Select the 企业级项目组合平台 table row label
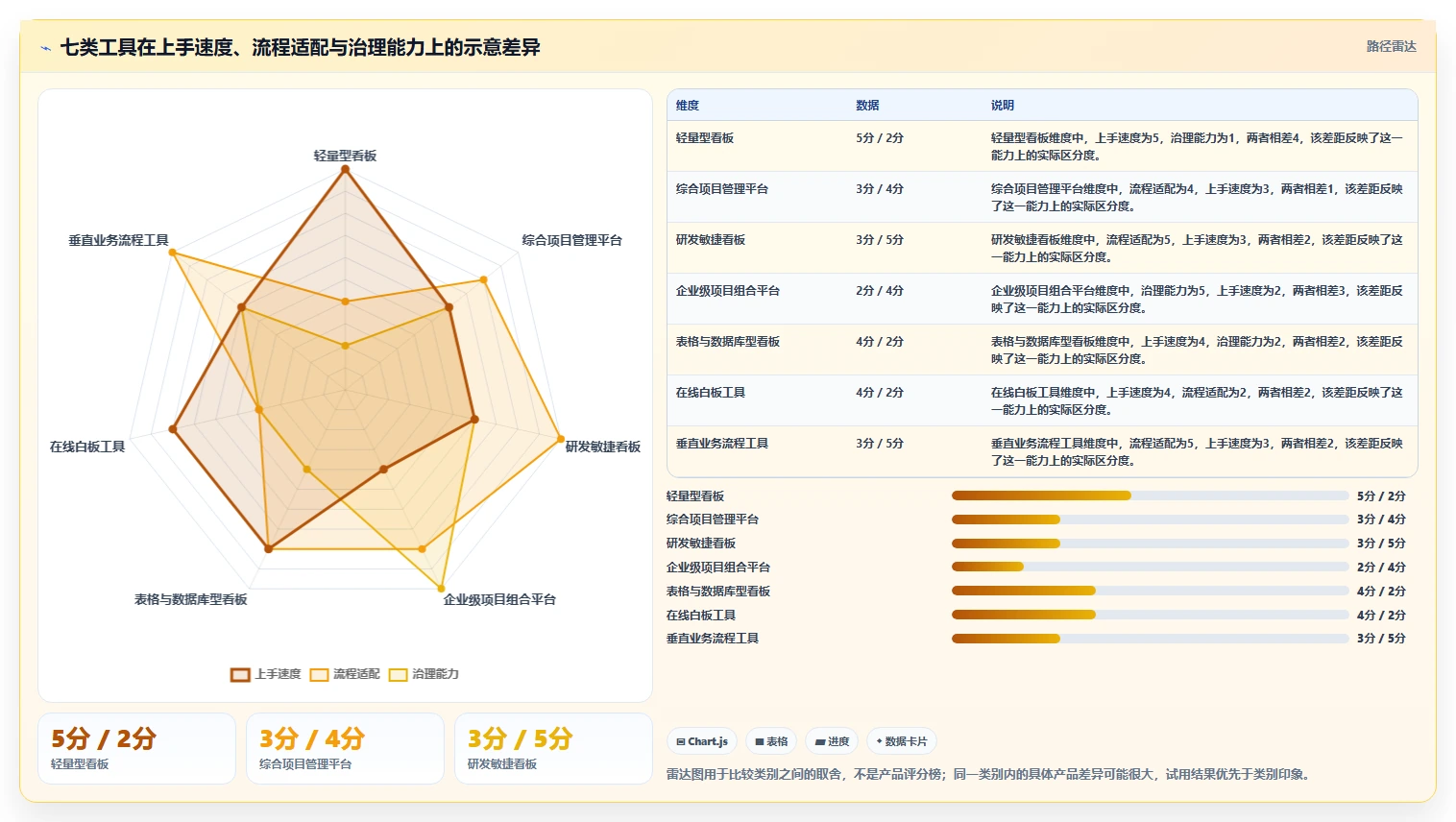The image size is (1456, 822). pyautogui.click(x=728, y=291)
